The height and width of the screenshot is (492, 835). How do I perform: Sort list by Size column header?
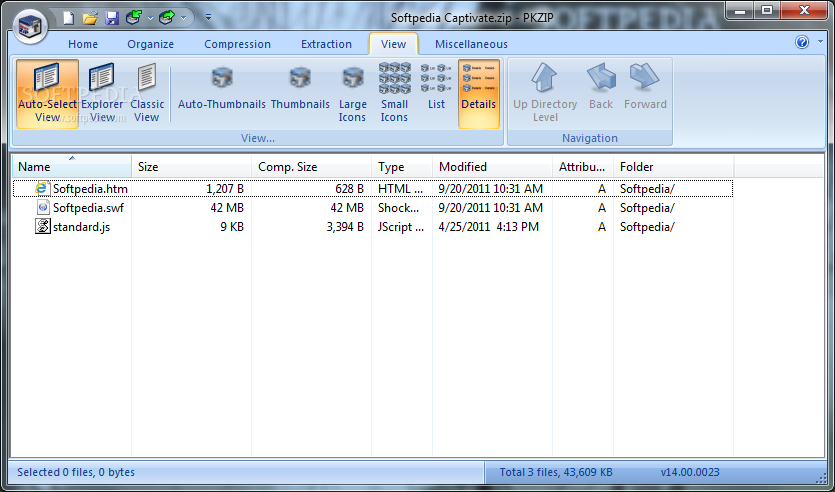tap(192, 167)
